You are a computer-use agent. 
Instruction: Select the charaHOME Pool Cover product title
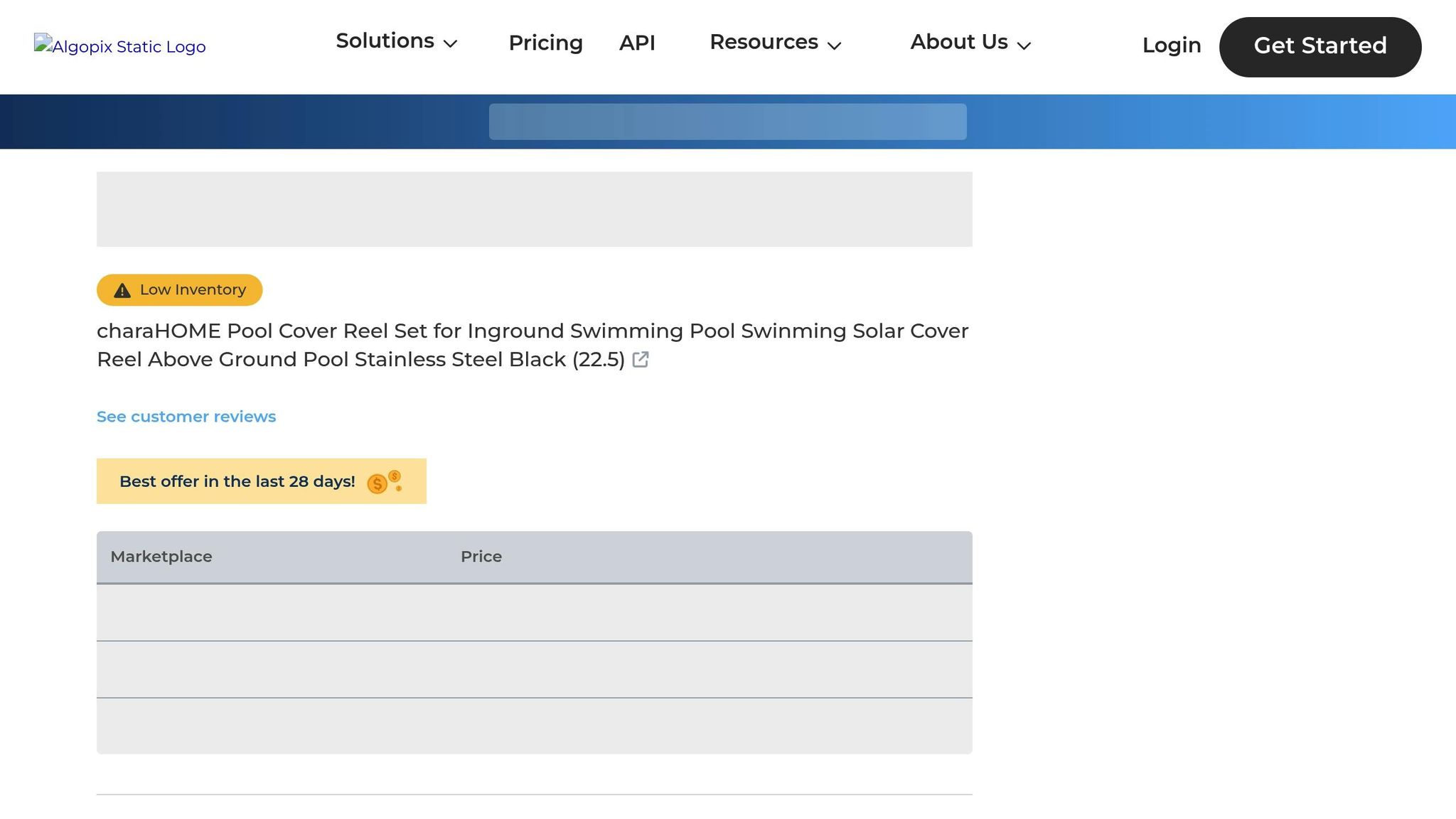pyautogui.click(x=533, y=345)
